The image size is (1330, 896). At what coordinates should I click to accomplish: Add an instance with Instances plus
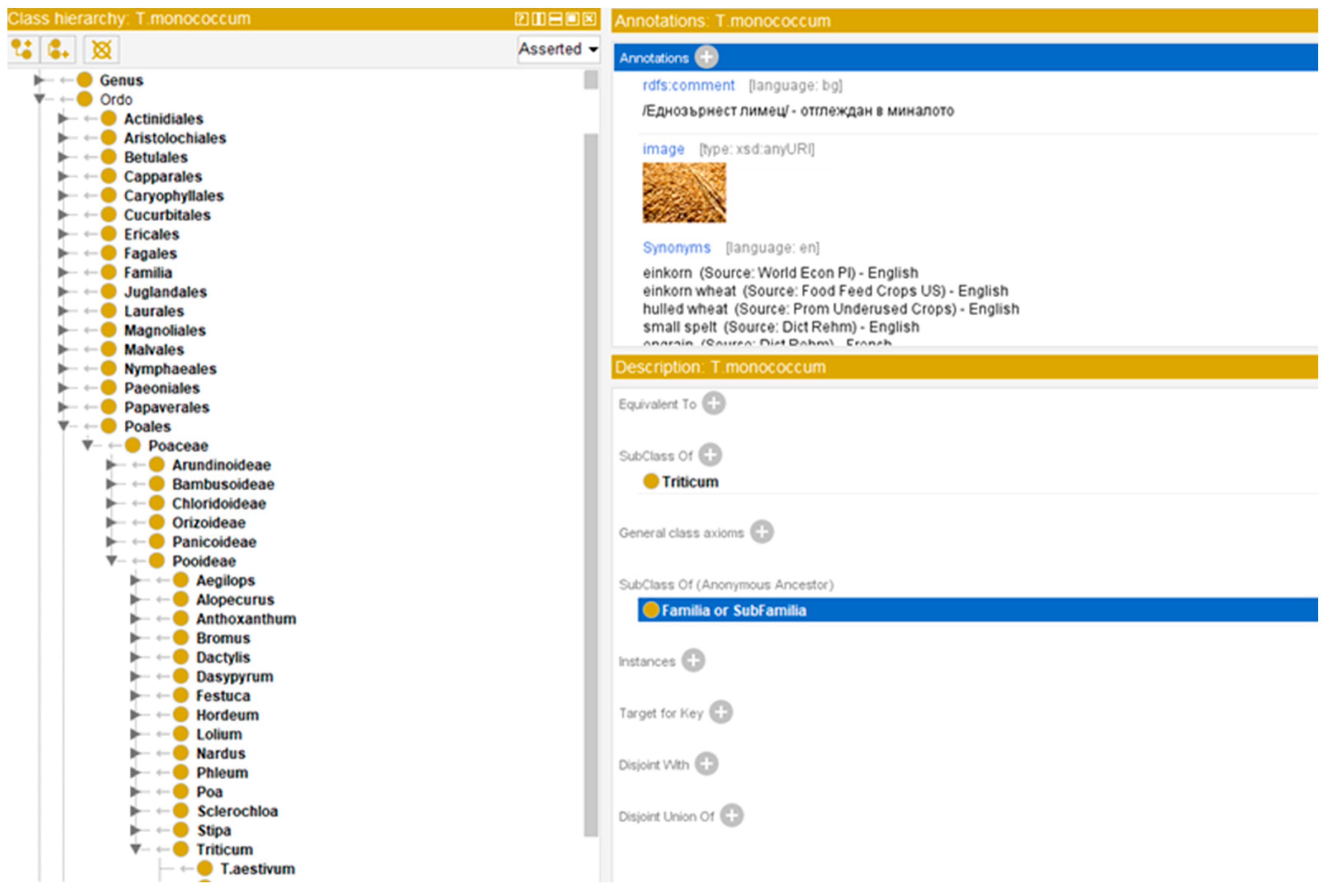tap(693, 661)
